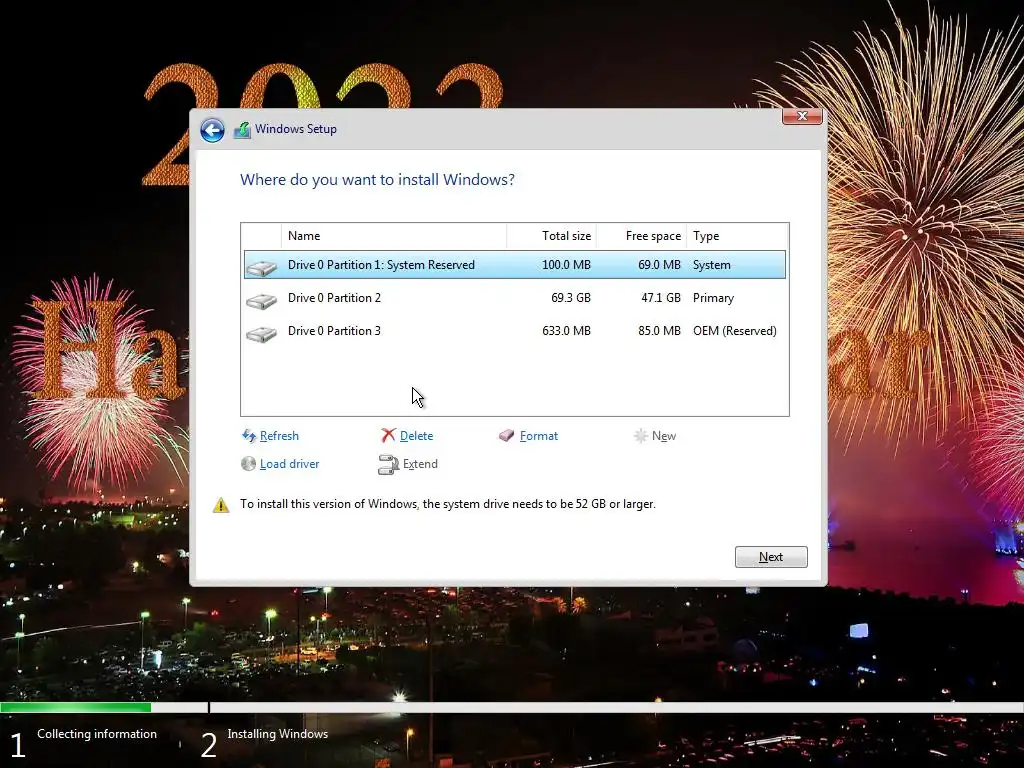Click the drive icon for Partition 3
Screen dimensions: 1024x768
click(261, 334)
